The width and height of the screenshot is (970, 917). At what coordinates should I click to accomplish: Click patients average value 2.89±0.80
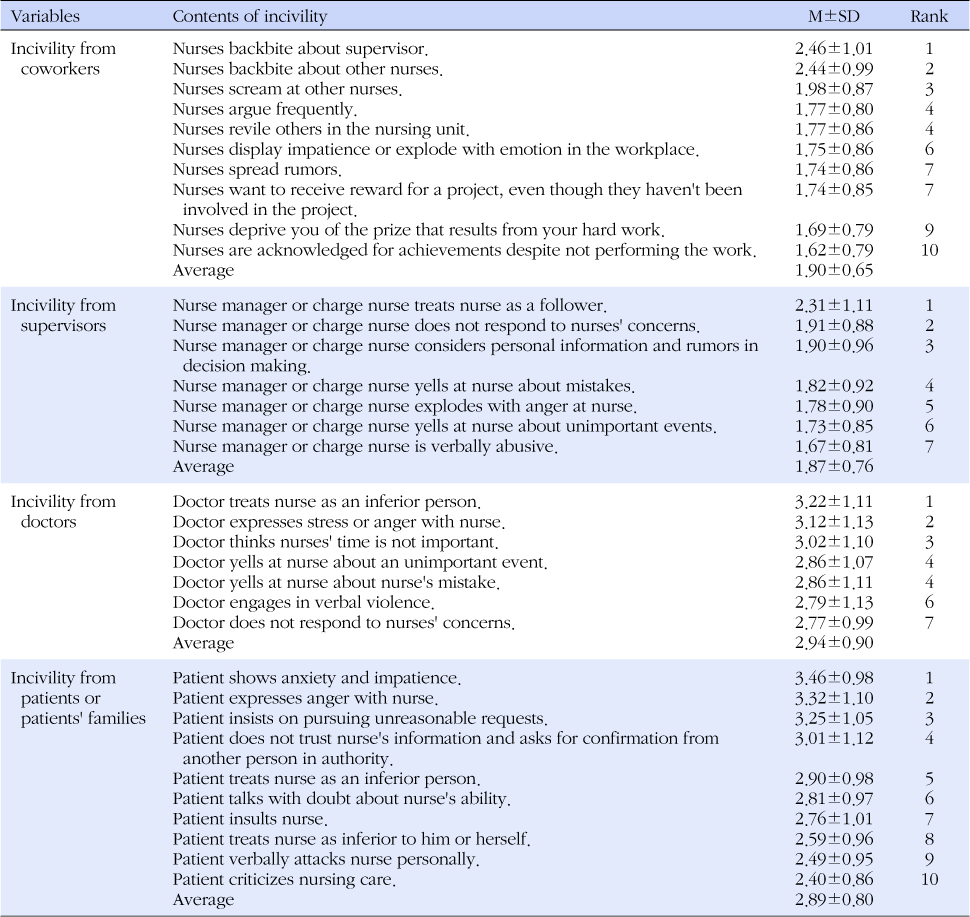(x=834, y=900)
